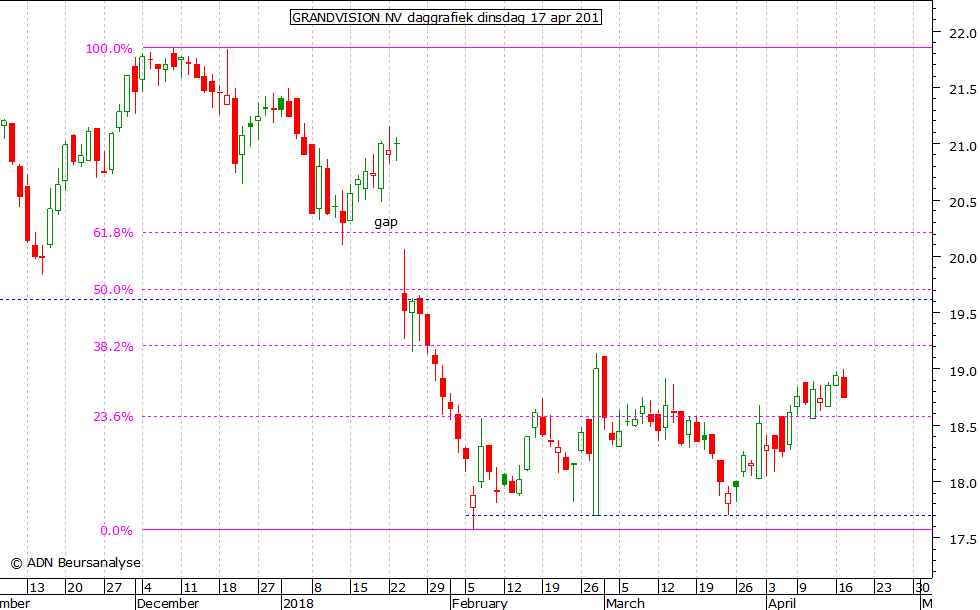Click the 21.5 price axis value
The image size is (980, 610).
coord(962,90)
